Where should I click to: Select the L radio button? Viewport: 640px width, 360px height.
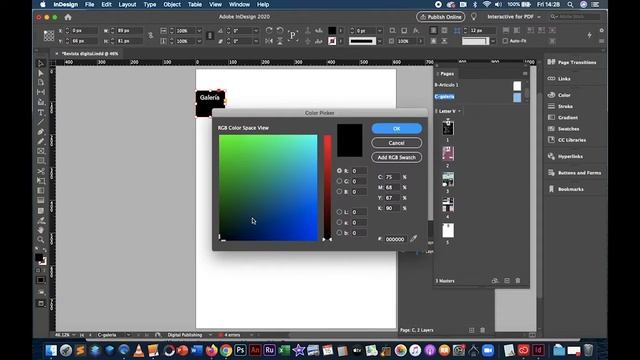[339, 212]
